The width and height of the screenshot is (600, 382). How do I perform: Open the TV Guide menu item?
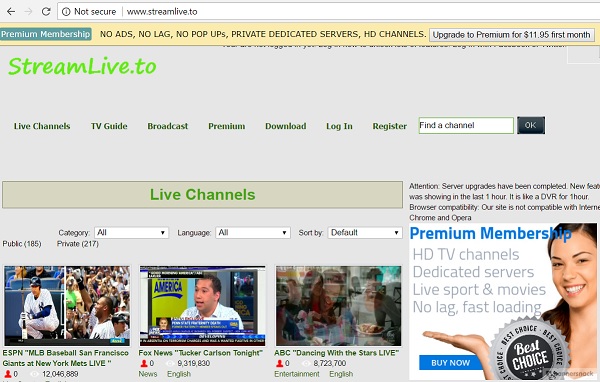tap(109, 126)
